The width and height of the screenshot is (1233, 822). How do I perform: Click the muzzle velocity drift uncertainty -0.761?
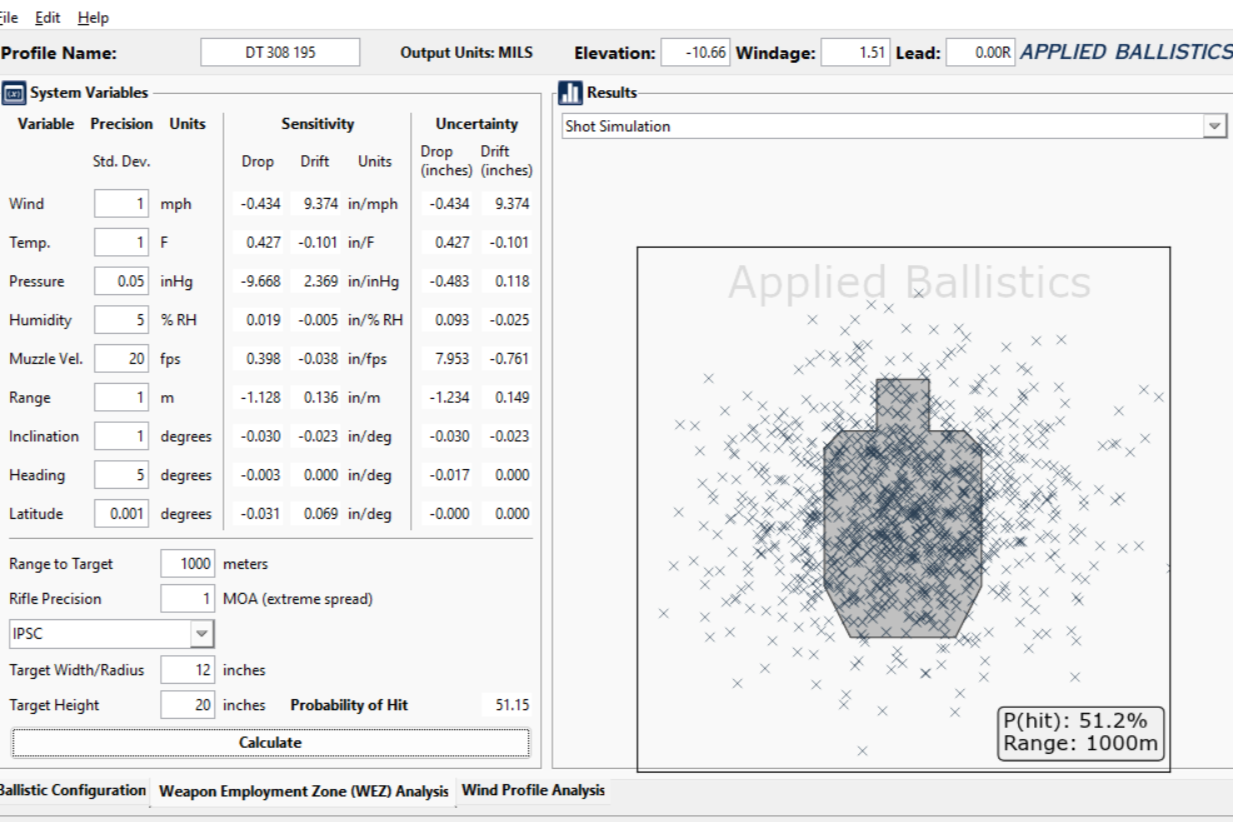509,358
